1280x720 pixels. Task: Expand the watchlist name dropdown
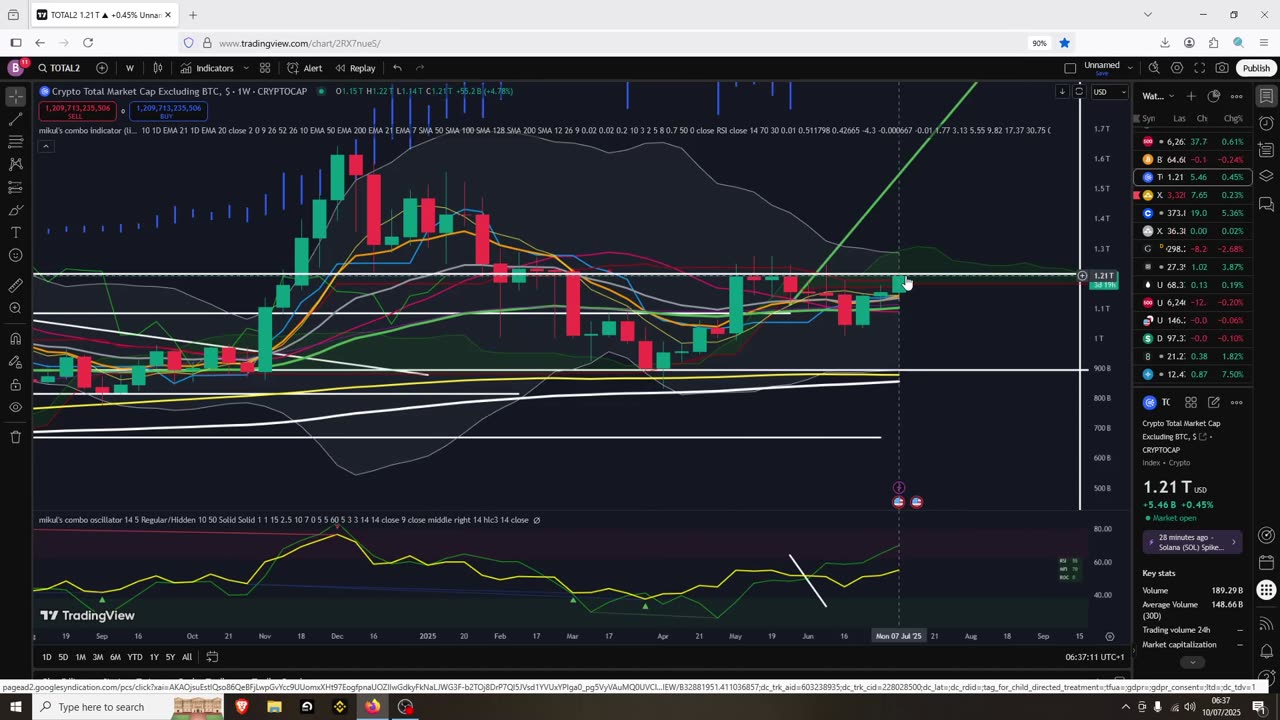(x=1157, y=96)
